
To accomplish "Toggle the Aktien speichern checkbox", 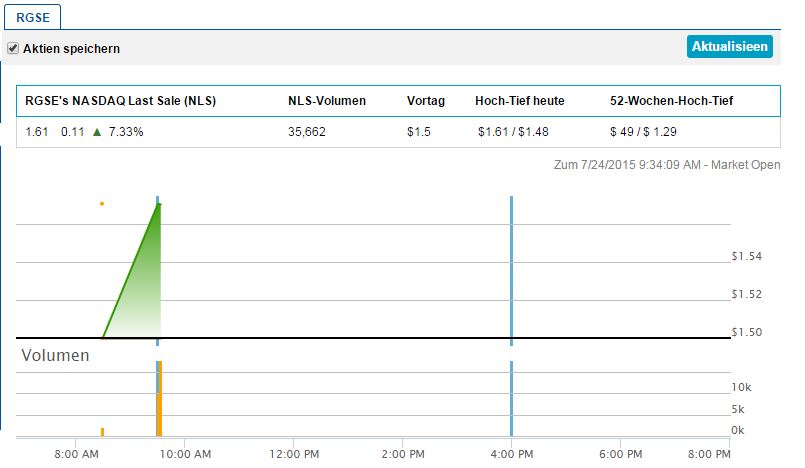I will (13, 48).
